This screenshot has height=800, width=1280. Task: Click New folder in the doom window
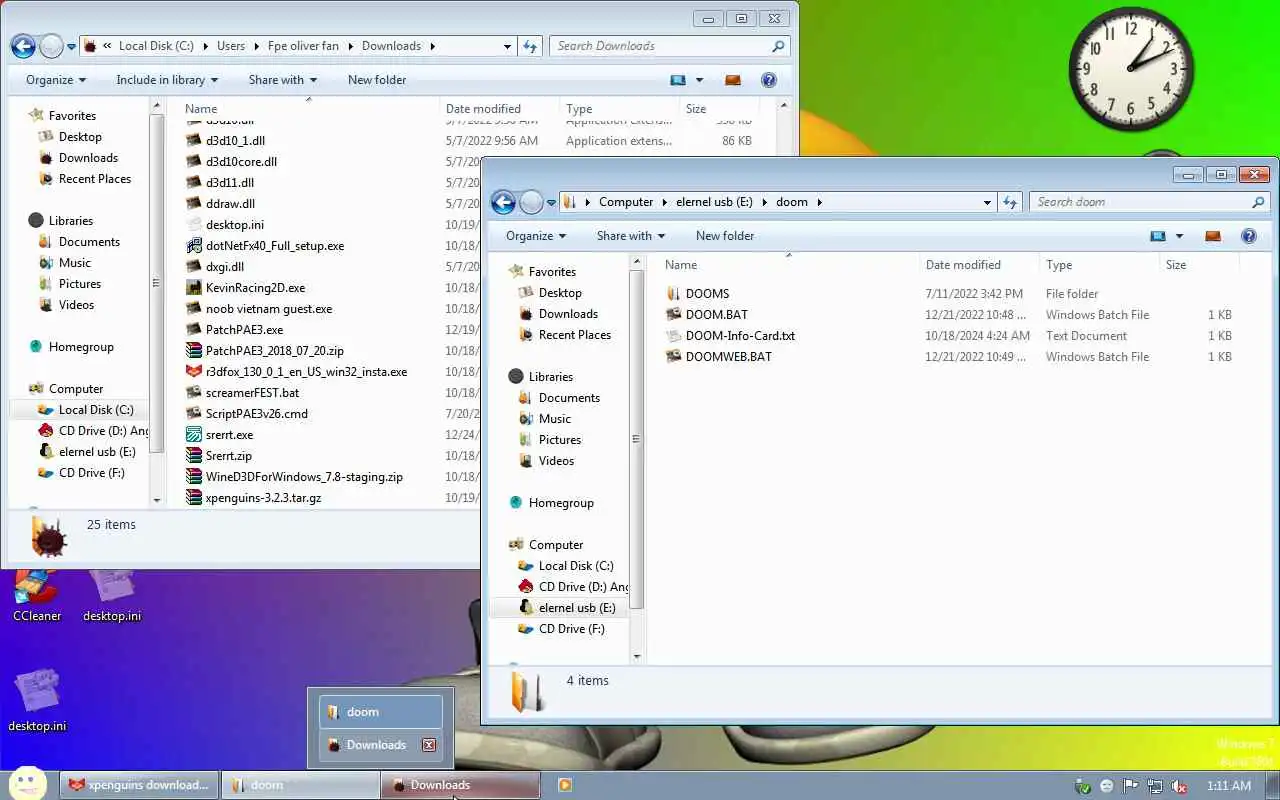[725, 236]
